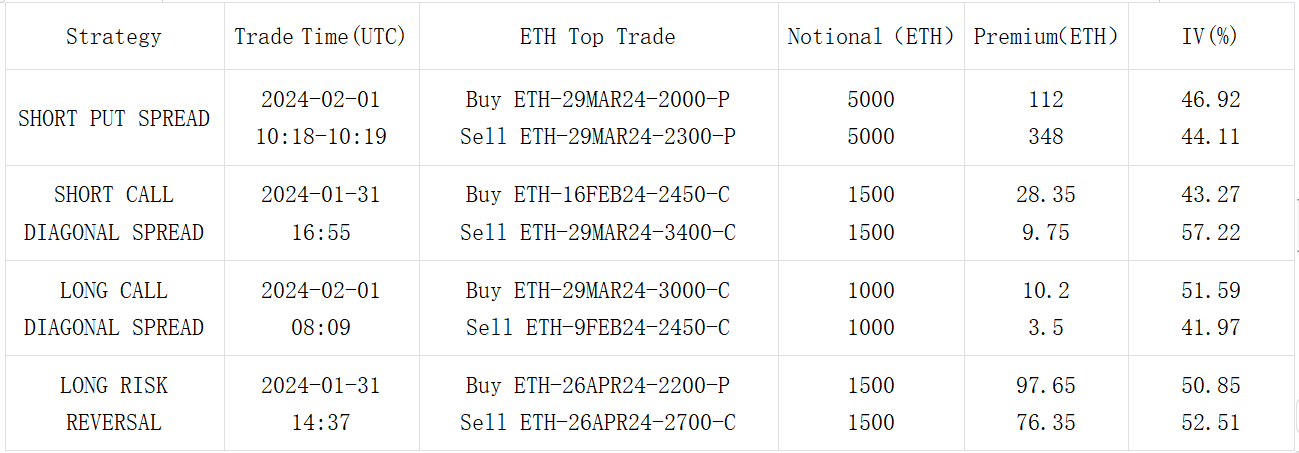Image resolution: width=1299 pixels, height=453 pixels.
Task: Click the Notional (ETH) column header
Action: point(869,37)
